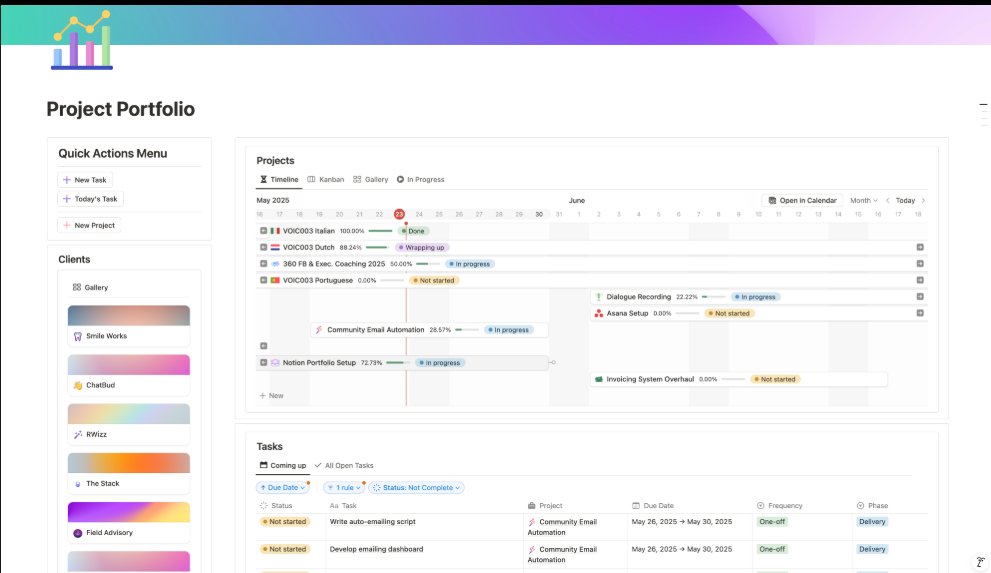The height and width of the screenshot is (573, 991).
Task: Open the Status: Not Complete filter dropdown
Action: [x=416, y=488]
